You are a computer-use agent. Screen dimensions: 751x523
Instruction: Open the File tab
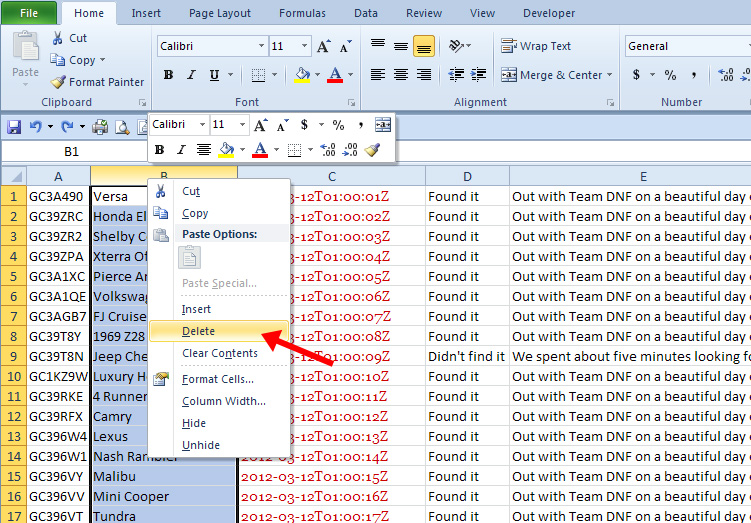point(29,13)
